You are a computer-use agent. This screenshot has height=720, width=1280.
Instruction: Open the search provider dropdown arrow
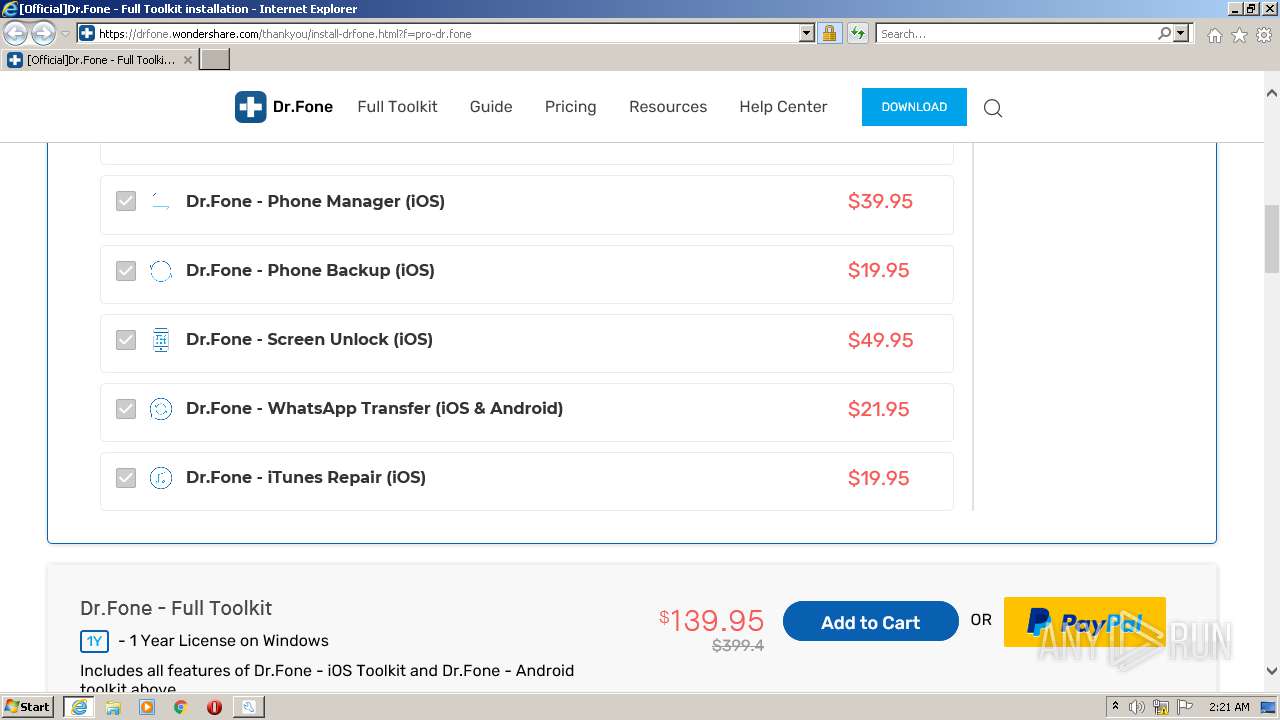click(1182, 33)
